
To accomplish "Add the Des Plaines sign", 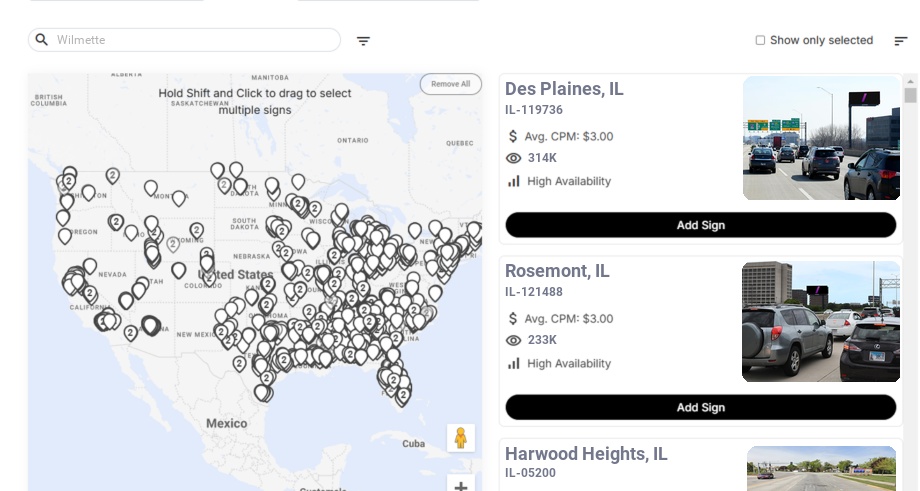I will coord(700,225).
